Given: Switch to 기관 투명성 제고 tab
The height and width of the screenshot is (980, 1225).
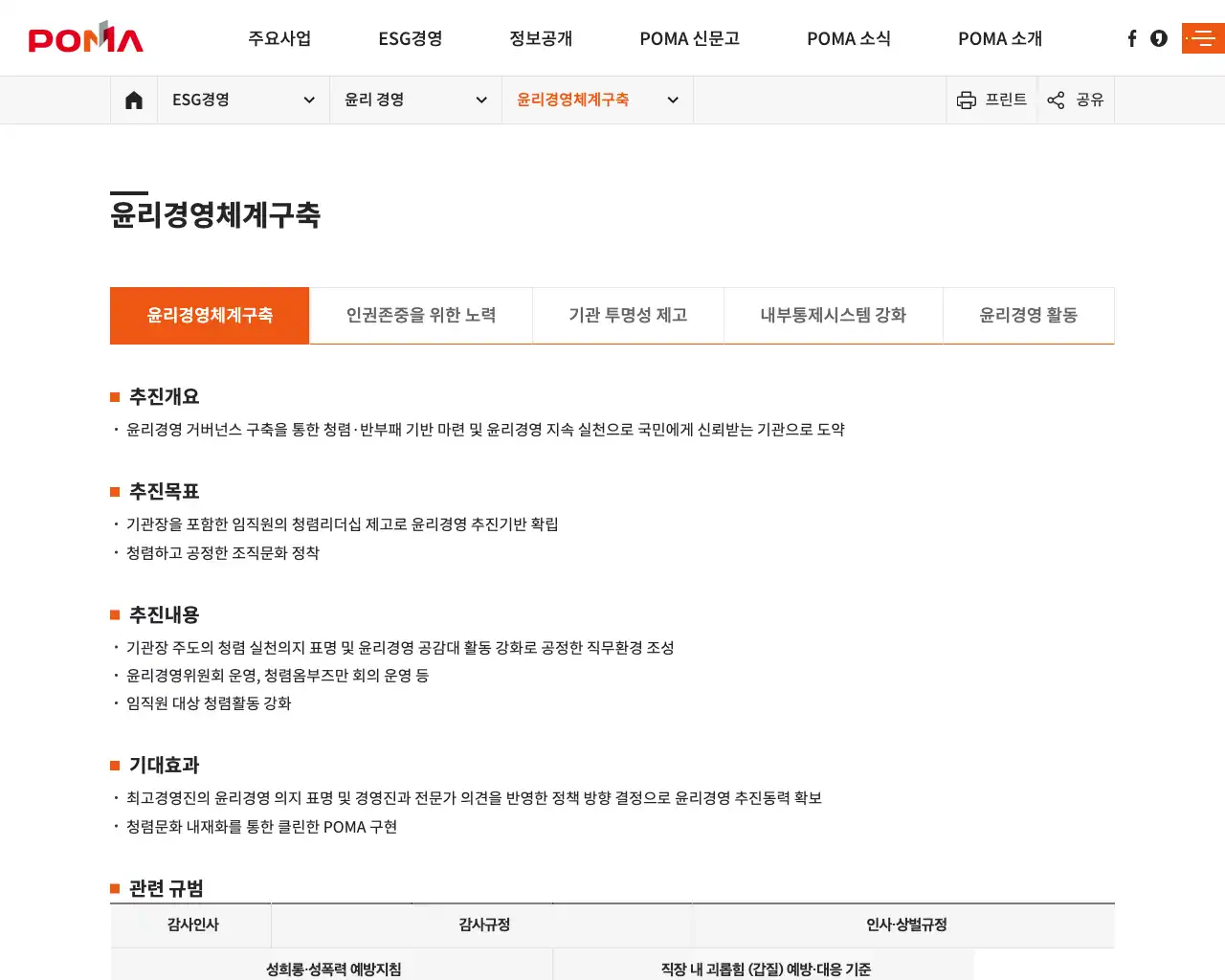Looking at the screenshot, I should pos(628,315).
